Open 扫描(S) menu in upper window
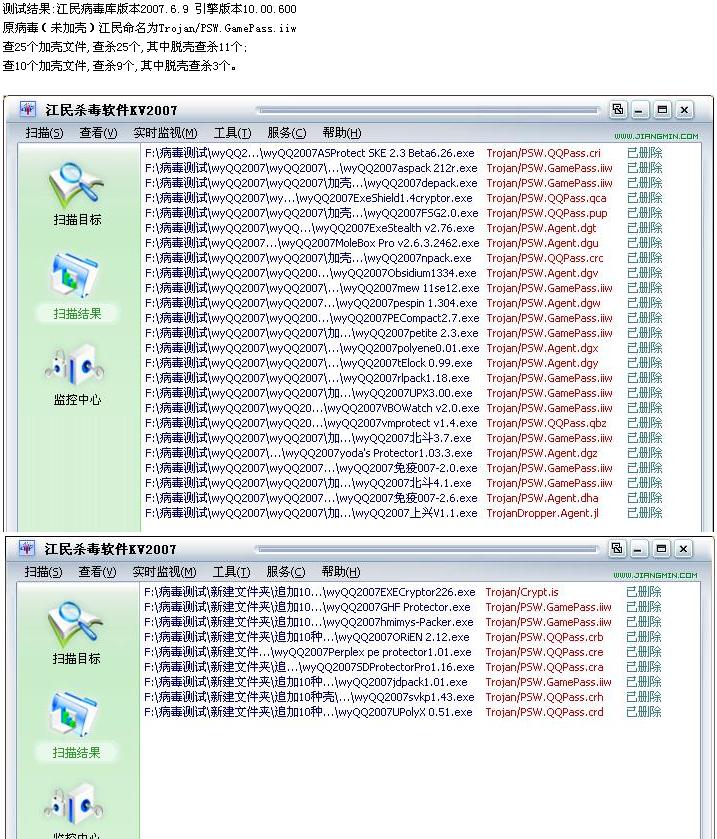The image size is (717, 839). pyautogui.click(x=44, y=133)
